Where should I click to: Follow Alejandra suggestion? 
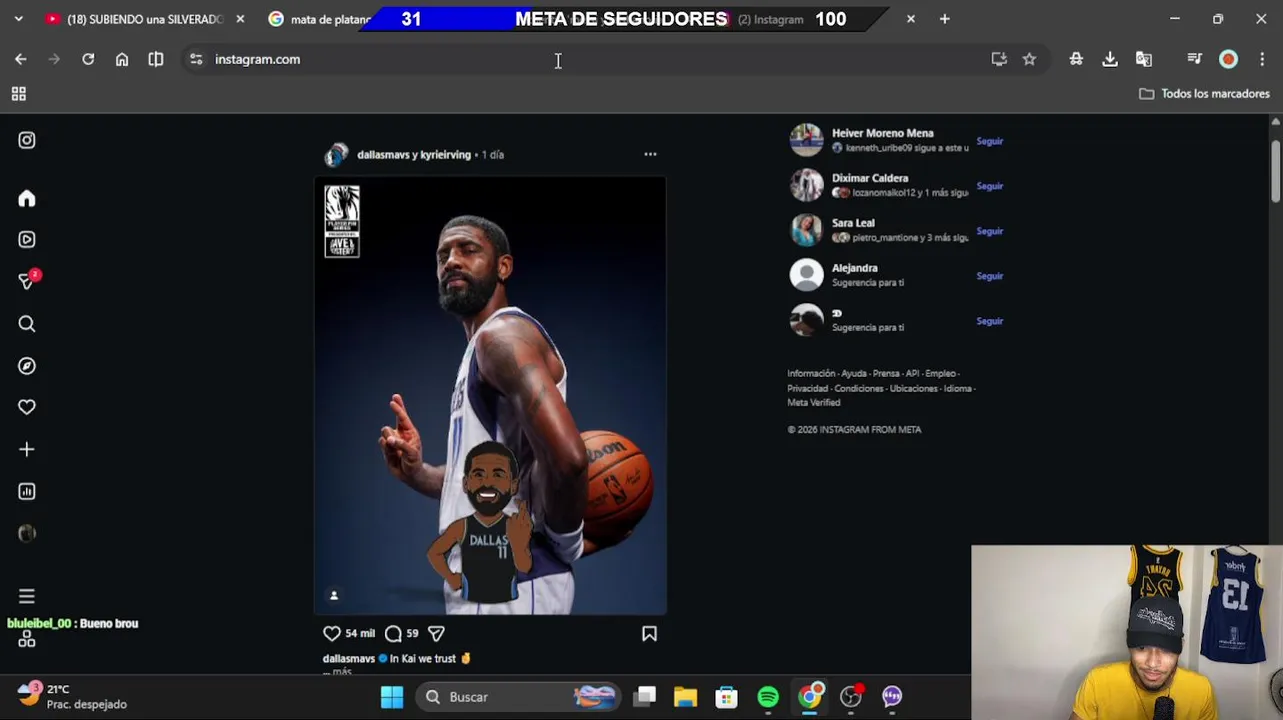tap(989, 276)
